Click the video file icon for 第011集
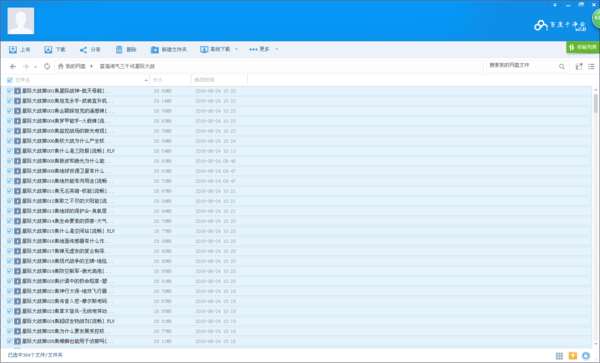The image size is (600, 363). point(17,191)
